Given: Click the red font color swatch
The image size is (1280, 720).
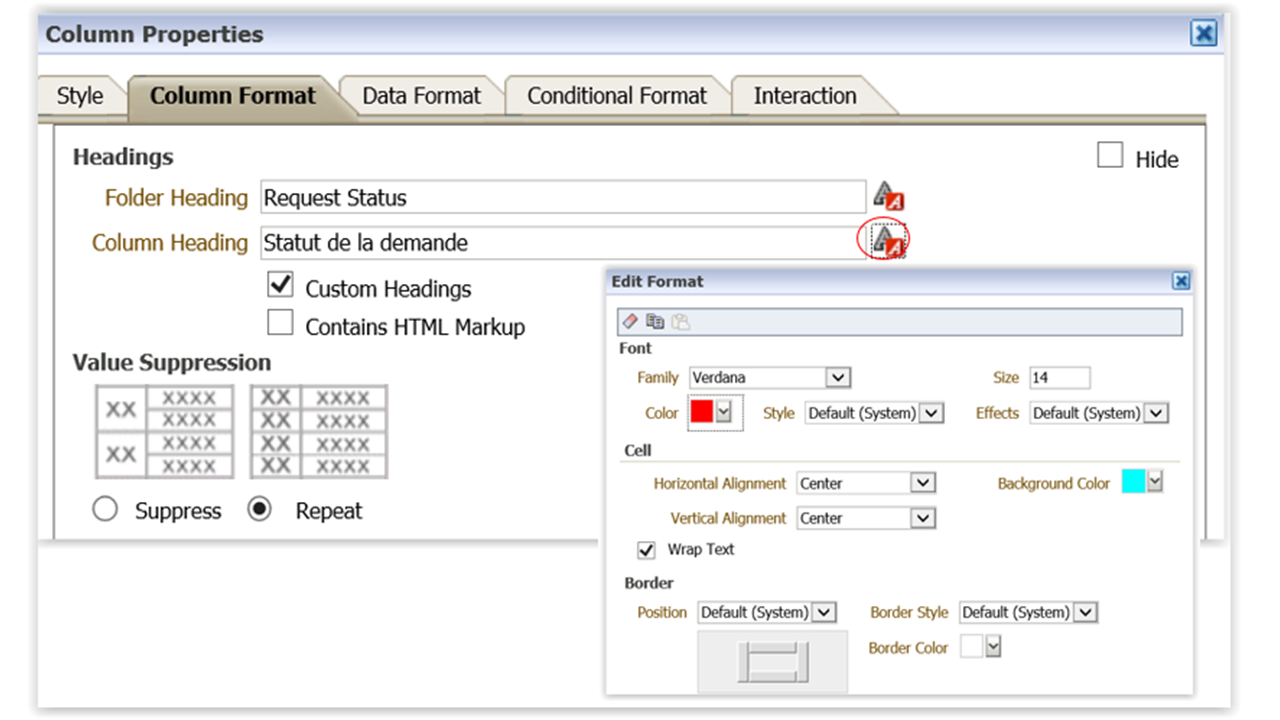Looking at the screenshot, I should pyautogui.click(x=702, y=411).
